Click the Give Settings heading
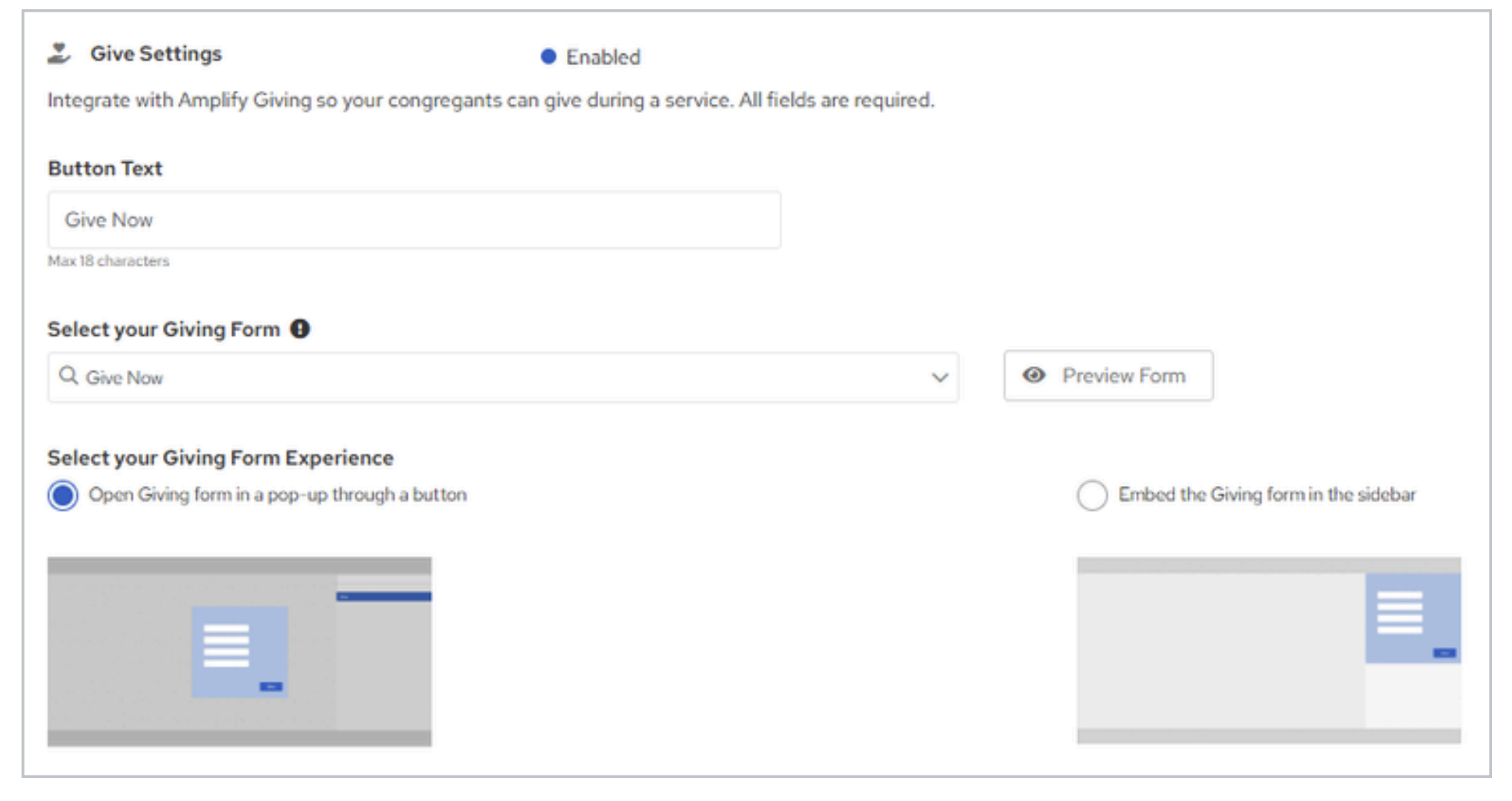 pos(156,54)
